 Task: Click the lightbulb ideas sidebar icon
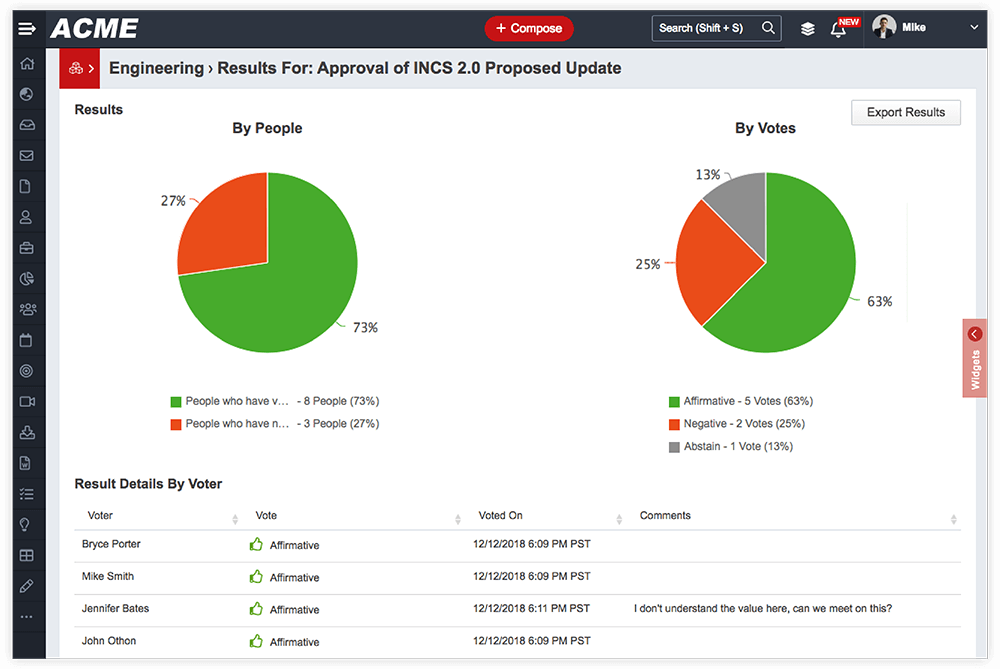coord(27,524)
